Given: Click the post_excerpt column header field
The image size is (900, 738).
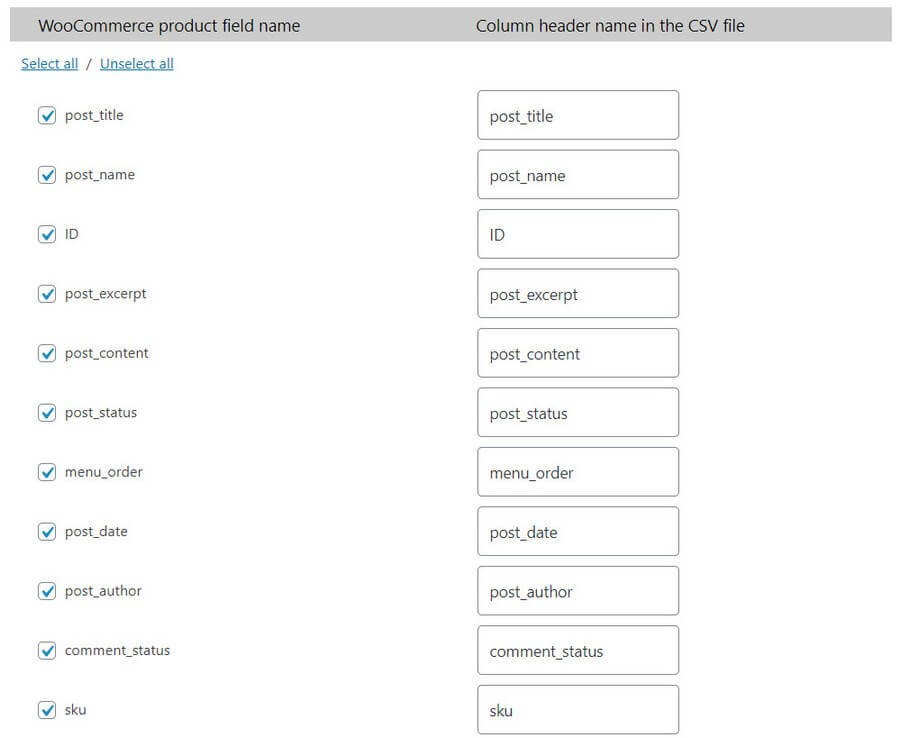Looking at the screenshot, I should pyautogui.click(x=578, y=294).
